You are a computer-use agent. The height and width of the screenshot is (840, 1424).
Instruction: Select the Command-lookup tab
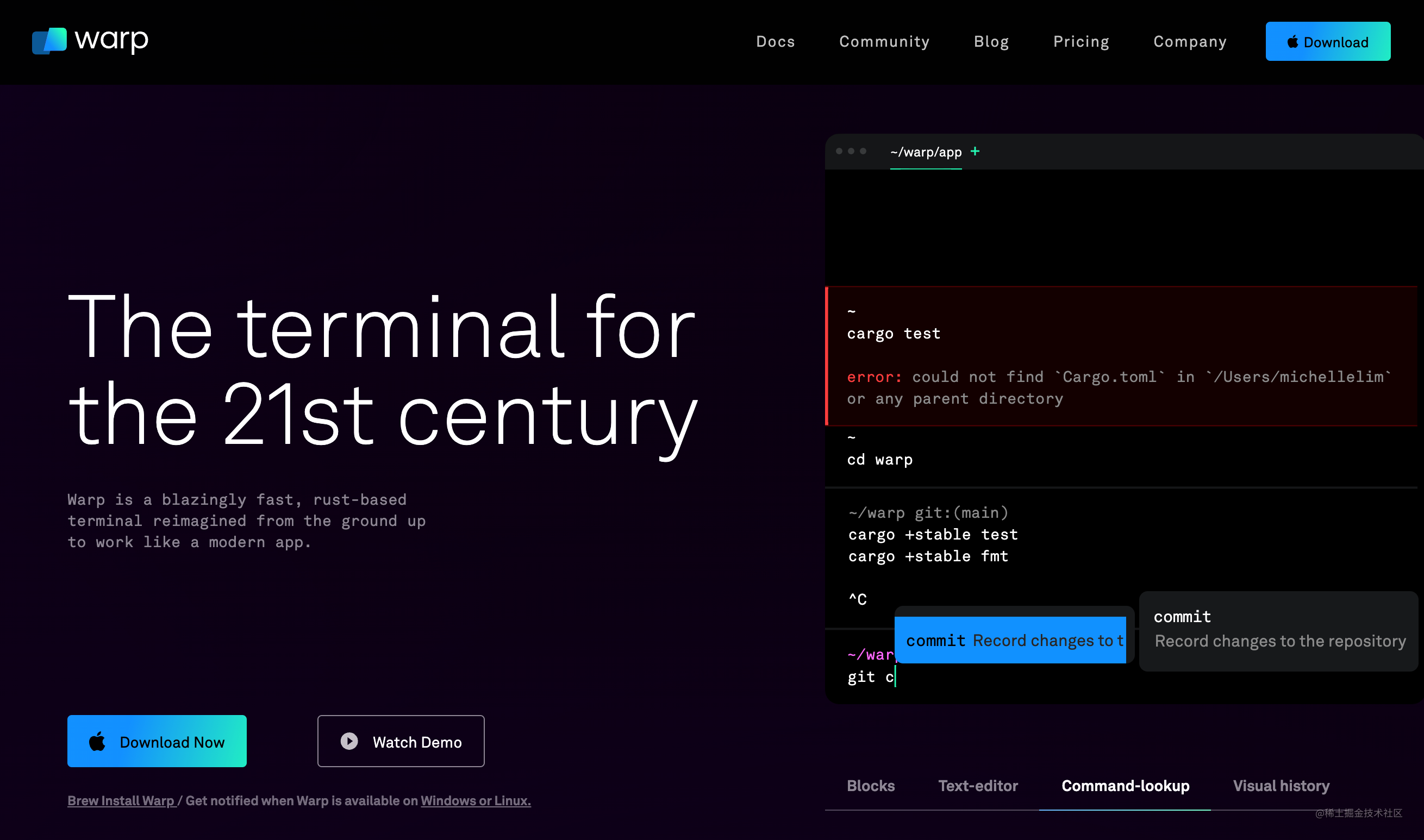tap(1125, 786)
